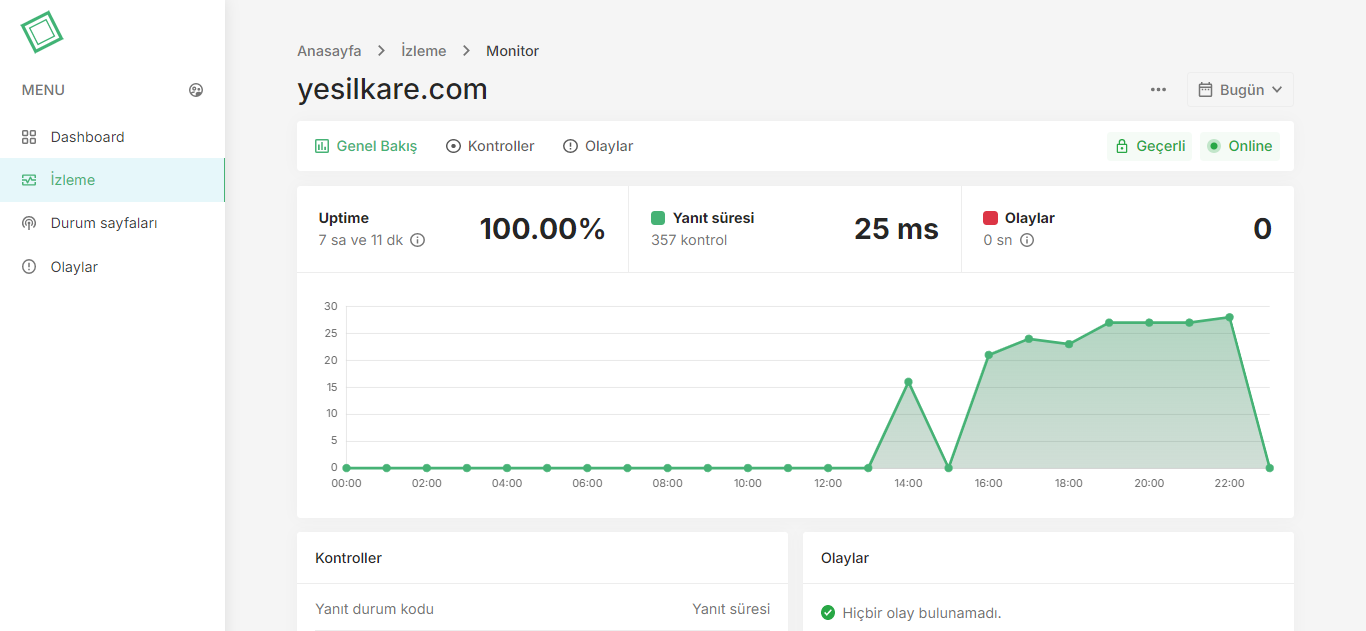This screenshot has width=1366, height=631.
Task: Click the yesilkare.com monitor title
Action: 392,89
